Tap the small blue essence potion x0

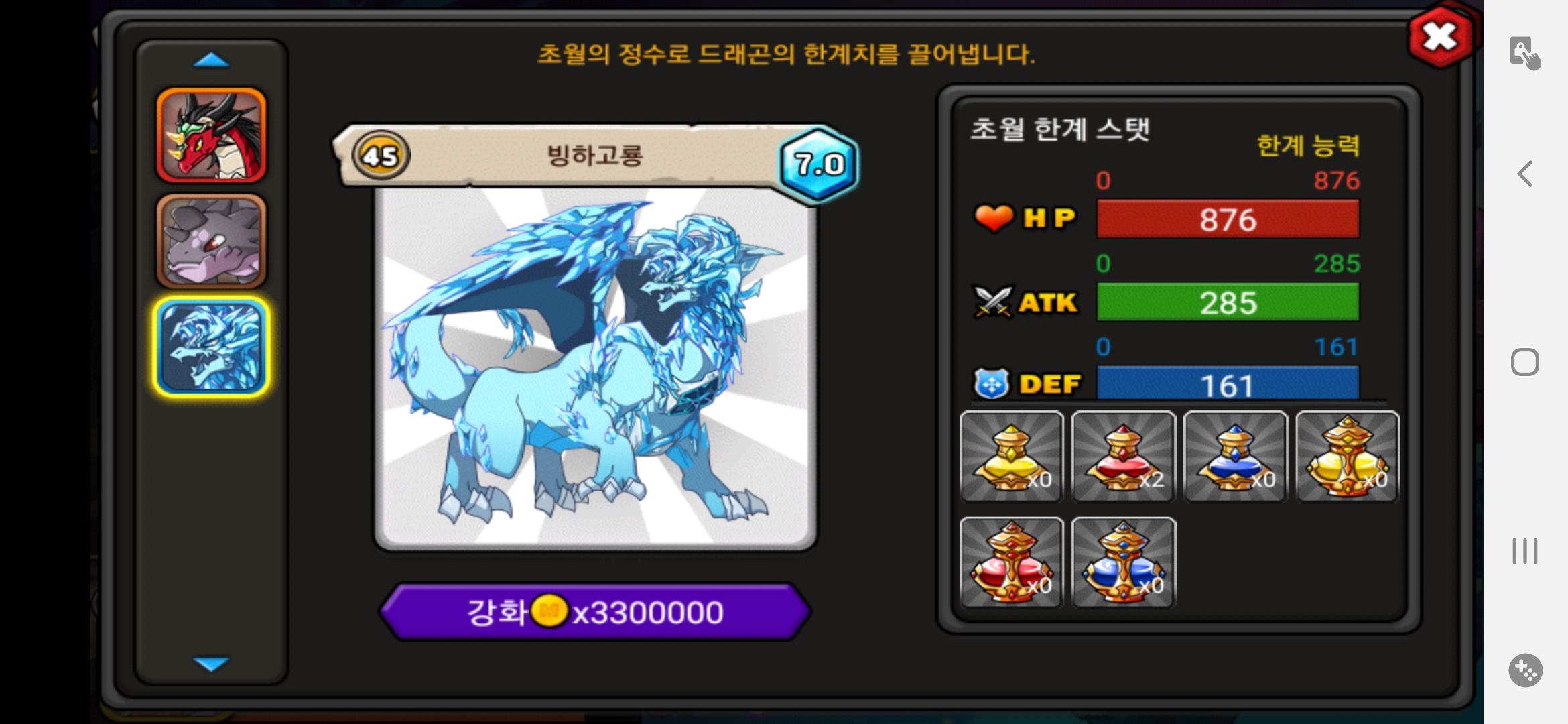pyautogui.click(x=1236, y=457)
